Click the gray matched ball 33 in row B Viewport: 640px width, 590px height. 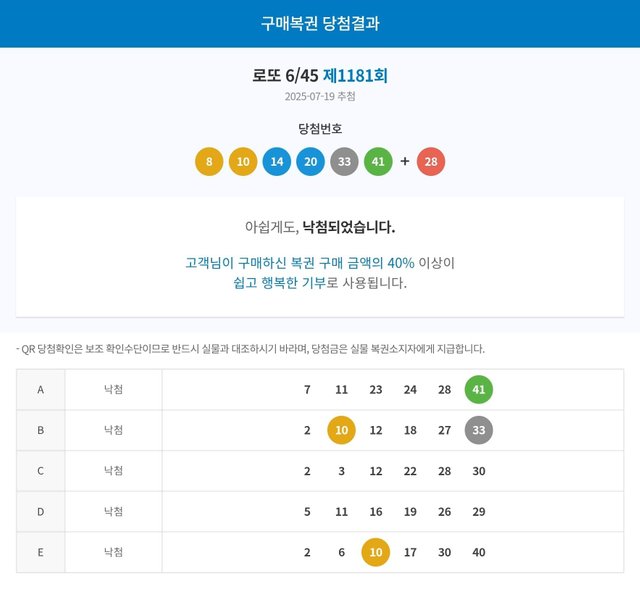tap(479, 430)
